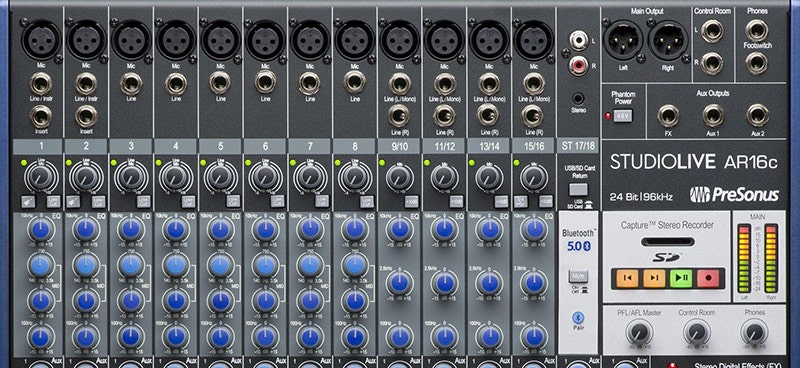Toggle the +10dB button on channel 13/14
The width and height of the screenshot is (800, 368).
(501, 202)
